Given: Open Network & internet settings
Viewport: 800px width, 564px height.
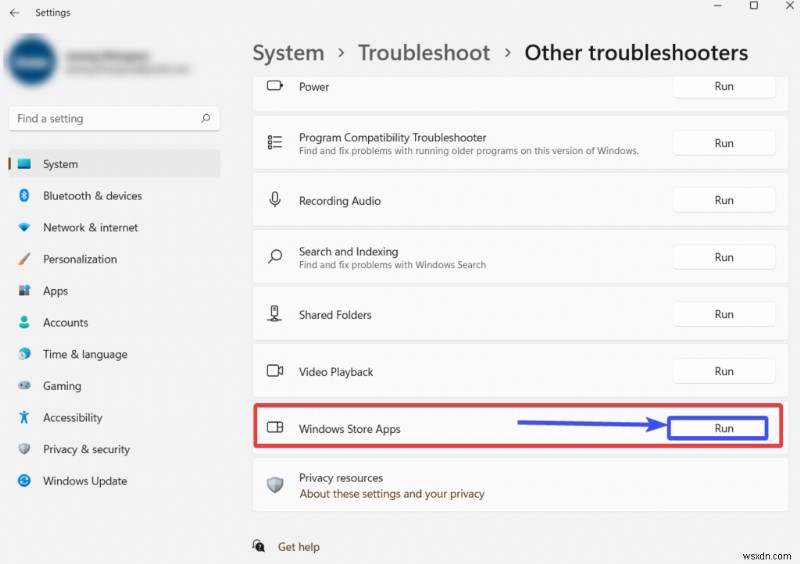Looking at the screenshot, I should [x=115, y=227].
